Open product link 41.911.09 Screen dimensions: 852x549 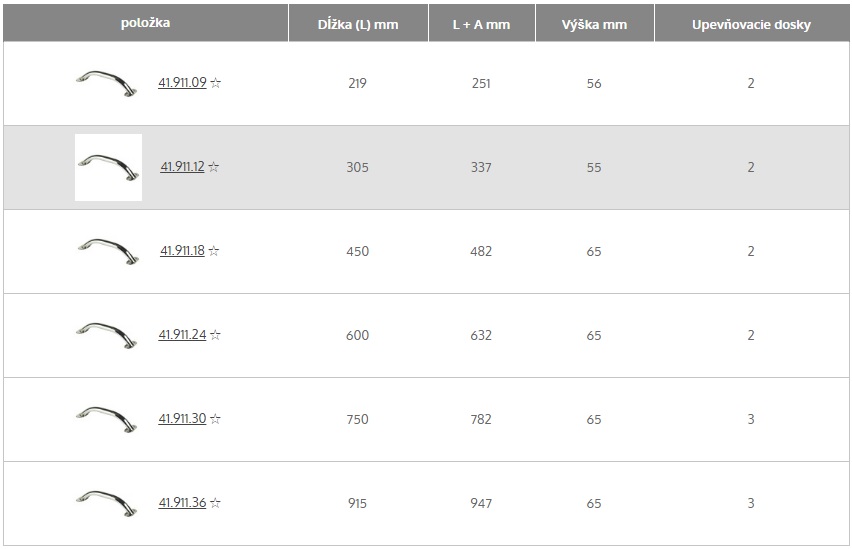tap(183, 83)
